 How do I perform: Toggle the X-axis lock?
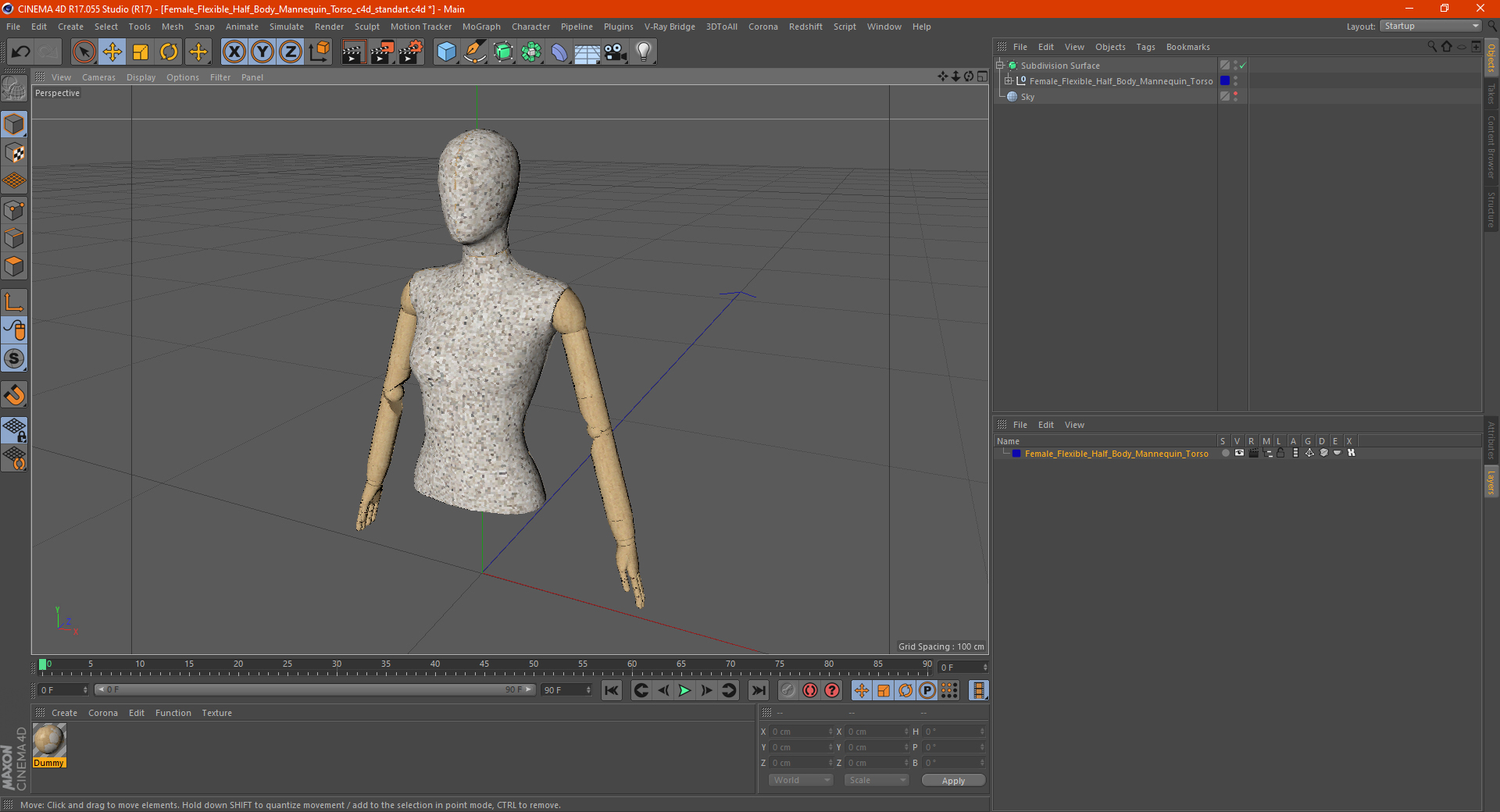234,52
